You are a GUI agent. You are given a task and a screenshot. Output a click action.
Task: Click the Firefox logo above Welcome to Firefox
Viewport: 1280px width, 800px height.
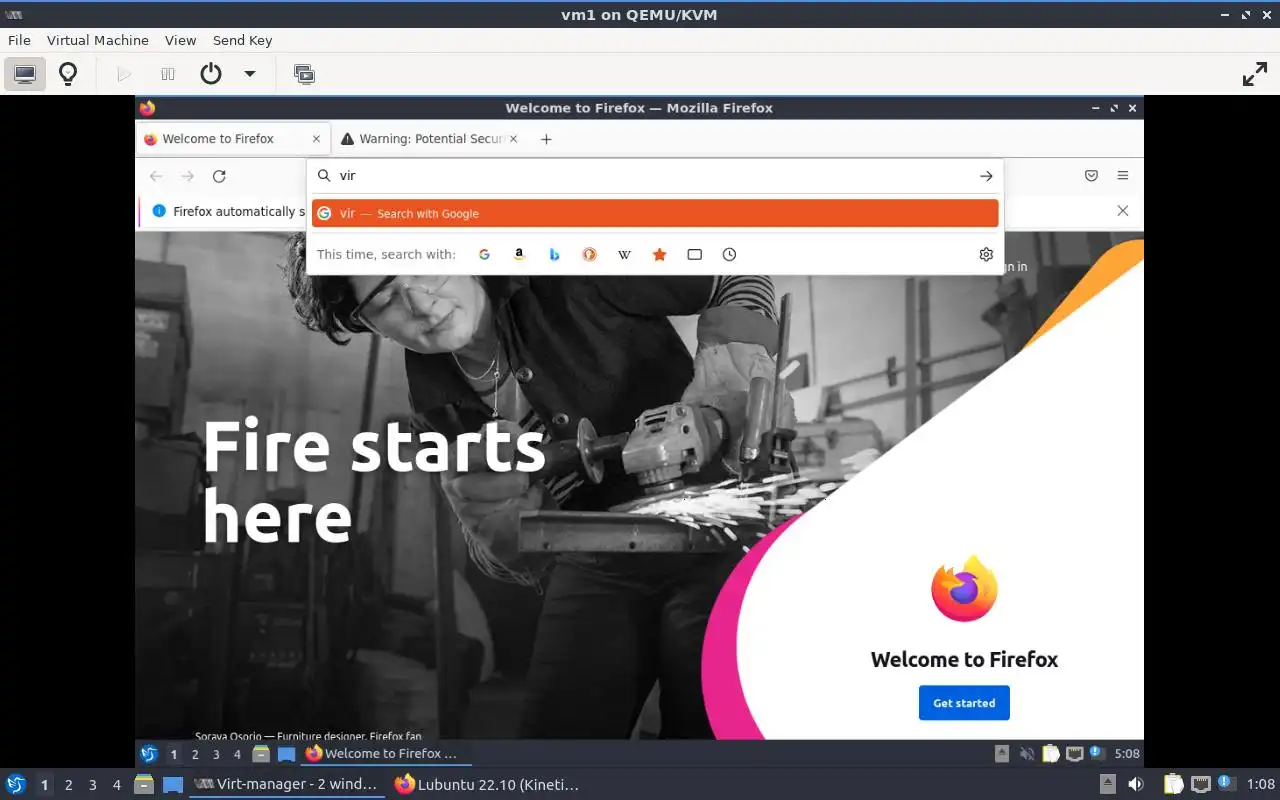pyautogui.click(x=964, y=590)
